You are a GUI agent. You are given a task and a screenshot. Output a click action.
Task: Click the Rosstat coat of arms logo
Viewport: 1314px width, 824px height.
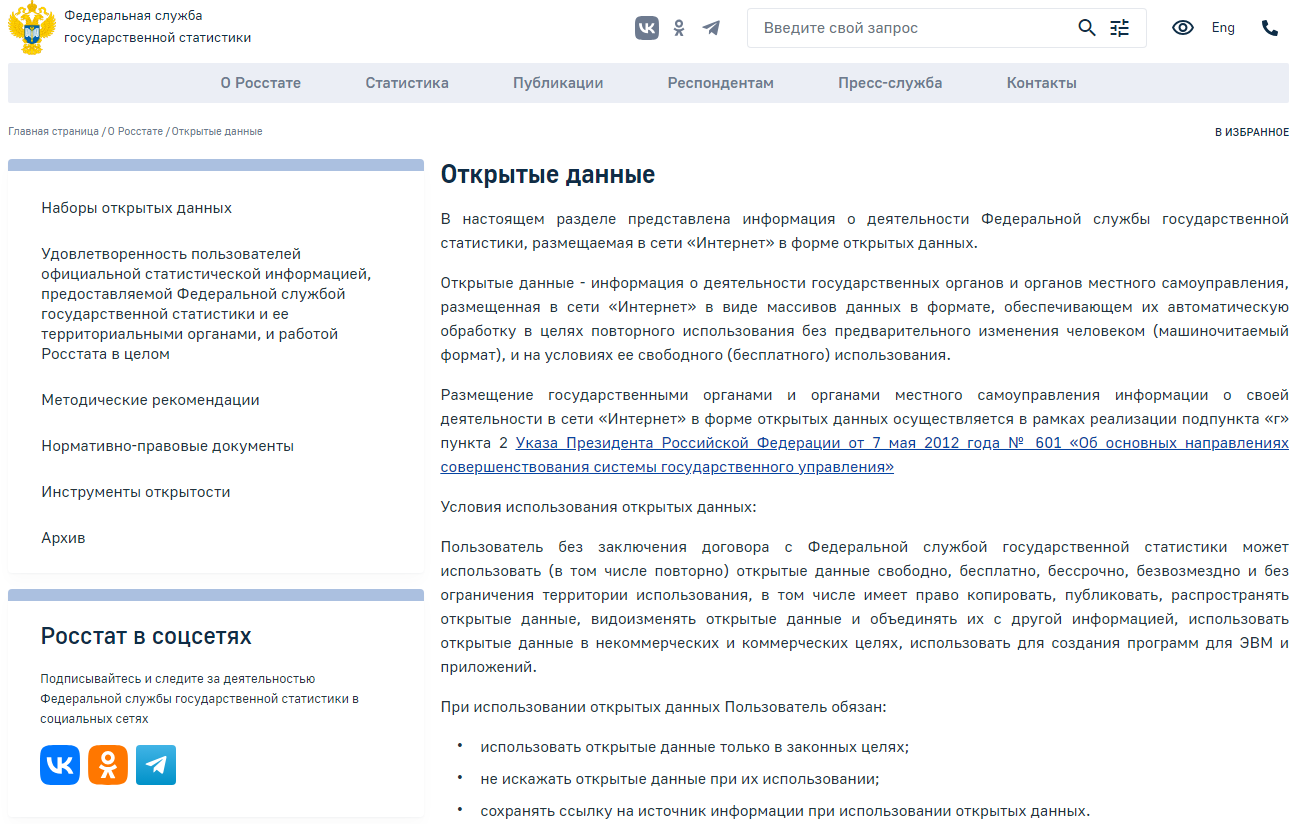(x=31, y=28)
